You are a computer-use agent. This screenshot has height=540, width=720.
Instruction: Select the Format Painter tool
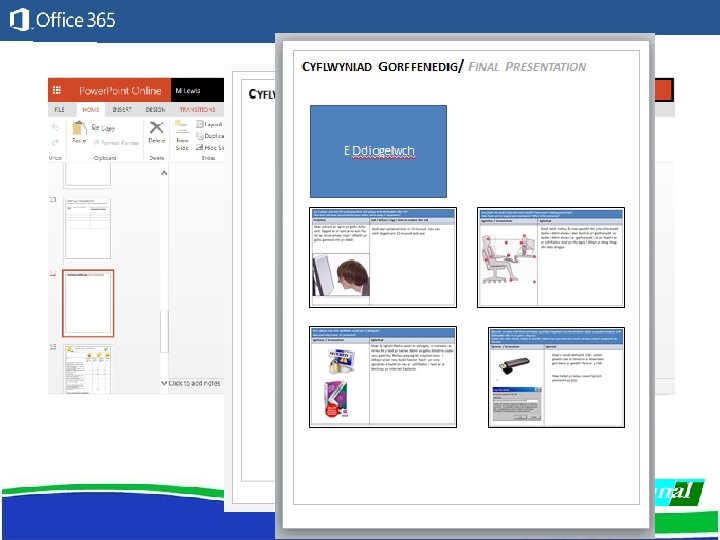[x=116, y=143]
